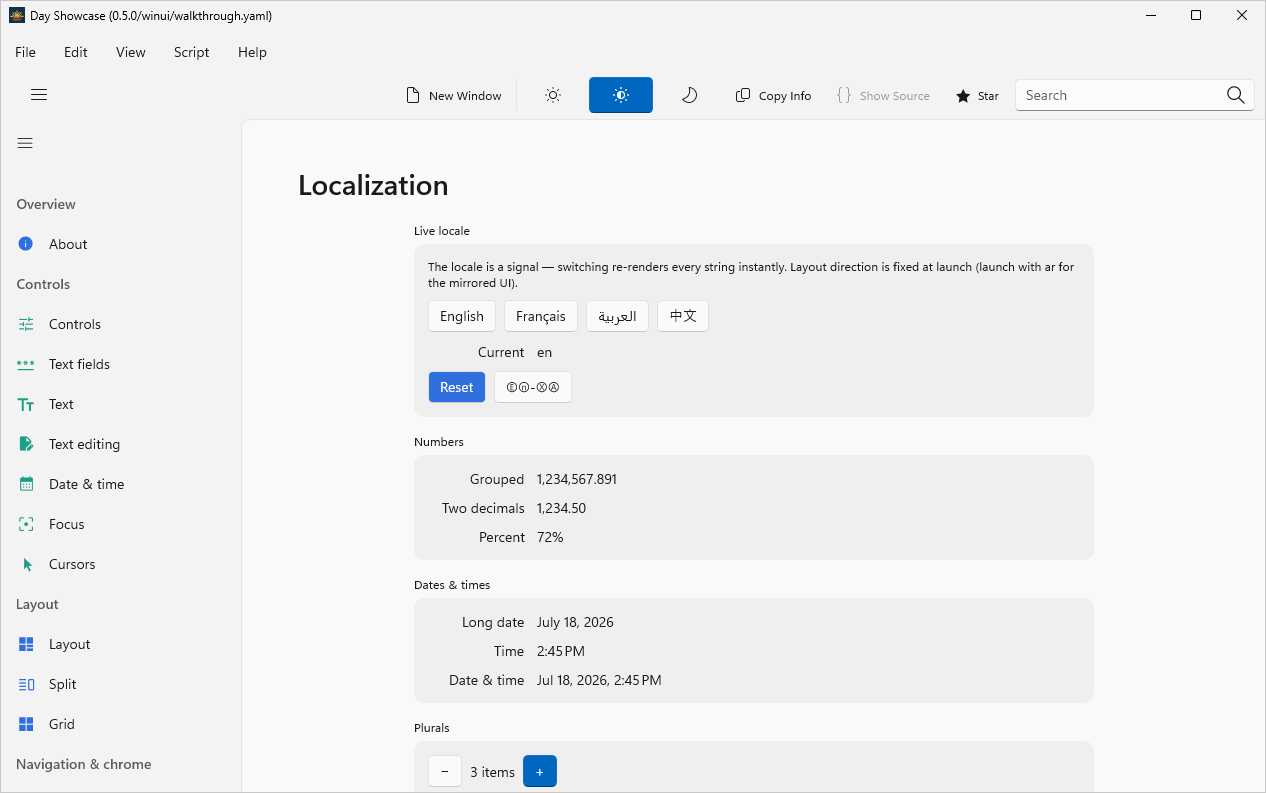Open the View menu
The image size is (1266, 793).
tap(131, 52)
